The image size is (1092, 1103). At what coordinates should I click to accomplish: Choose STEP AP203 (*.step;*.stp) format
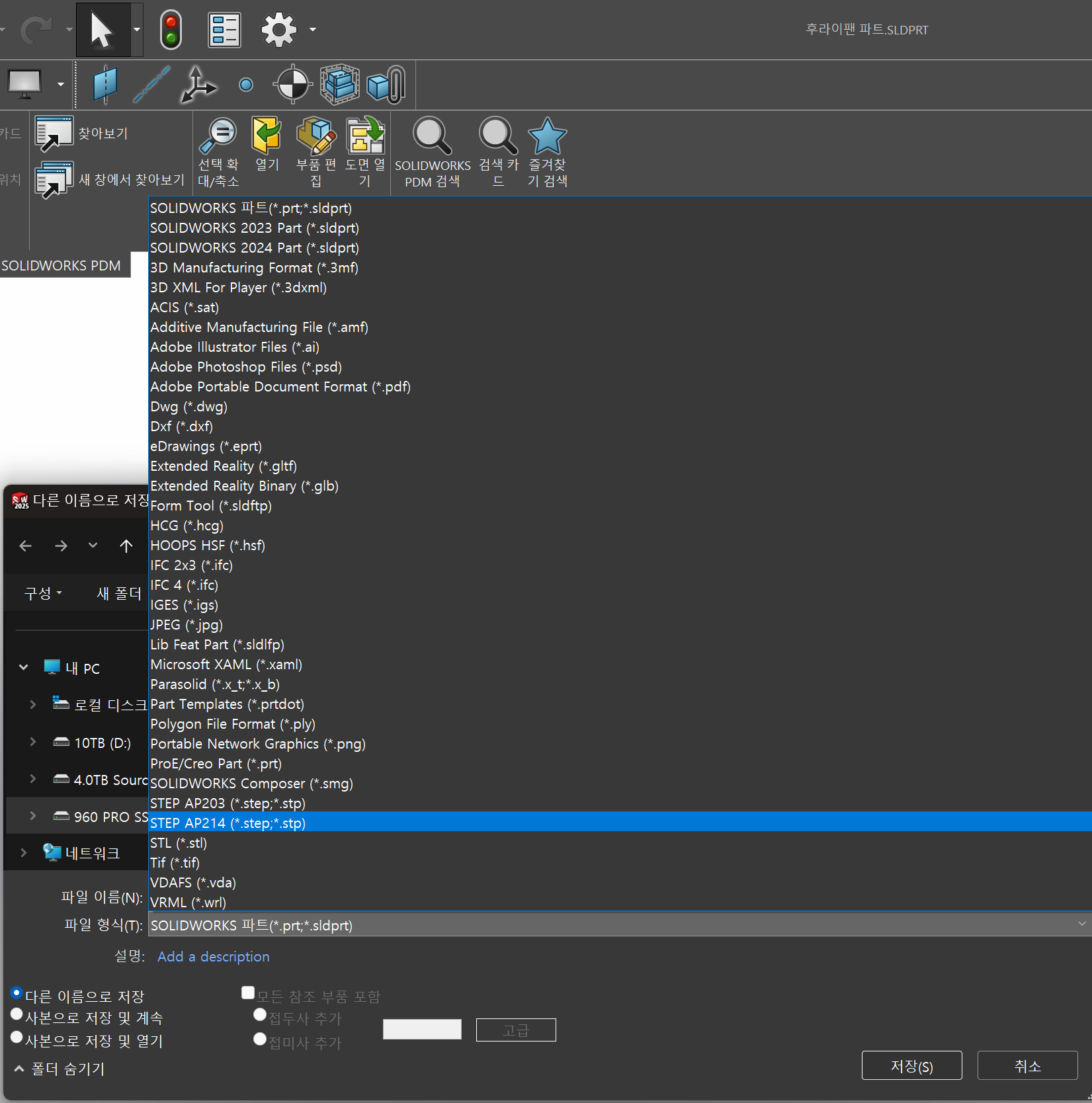(x=620, y=803)
